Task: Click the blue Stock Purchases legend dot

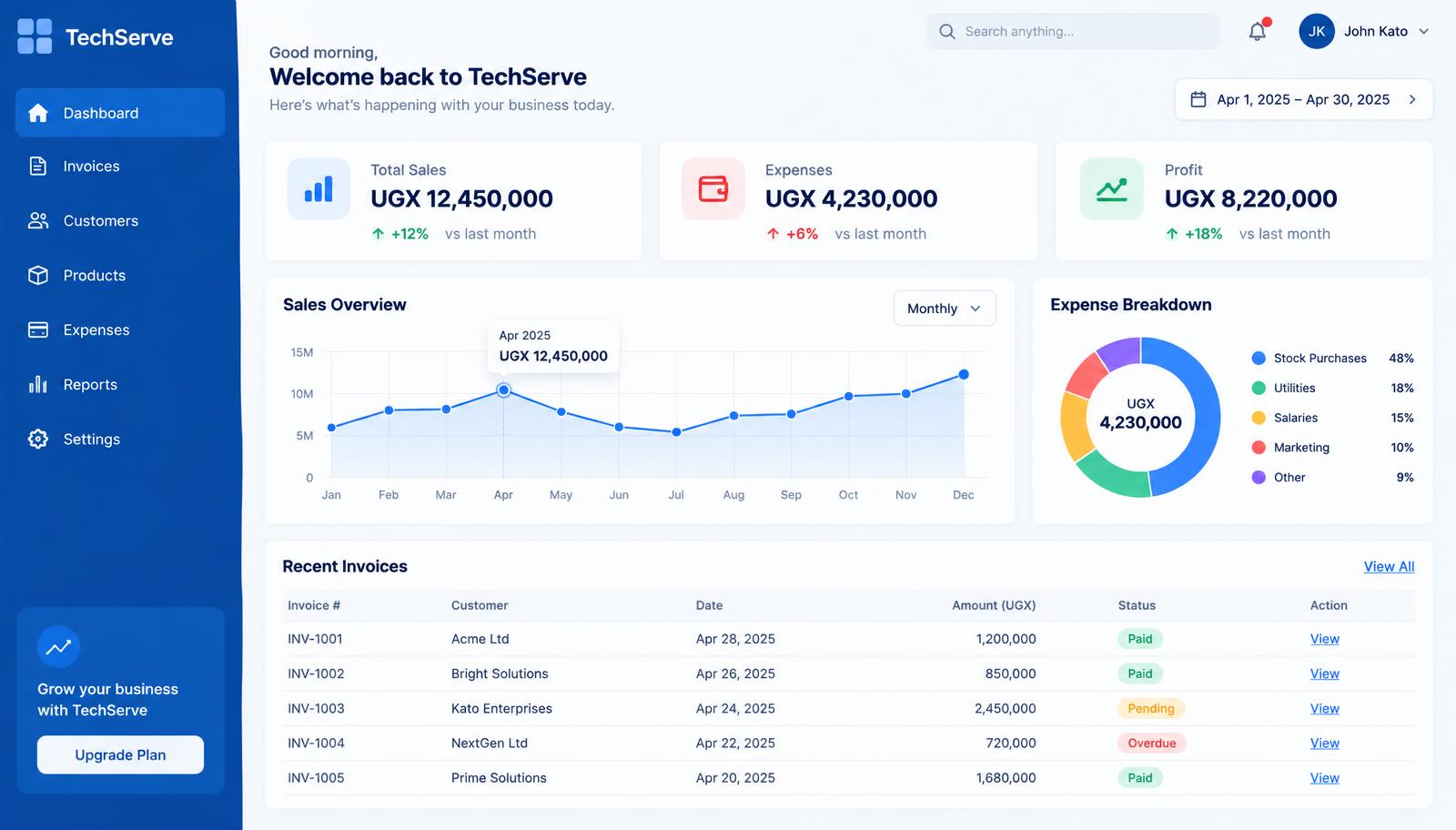Action: 1259,359
